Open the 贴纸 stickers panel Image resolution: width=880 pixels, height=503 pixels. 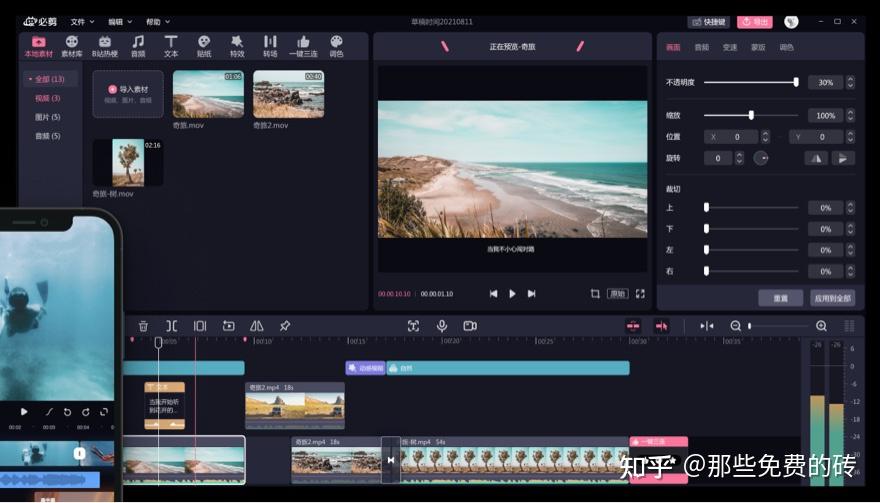(x=204, y=47)
